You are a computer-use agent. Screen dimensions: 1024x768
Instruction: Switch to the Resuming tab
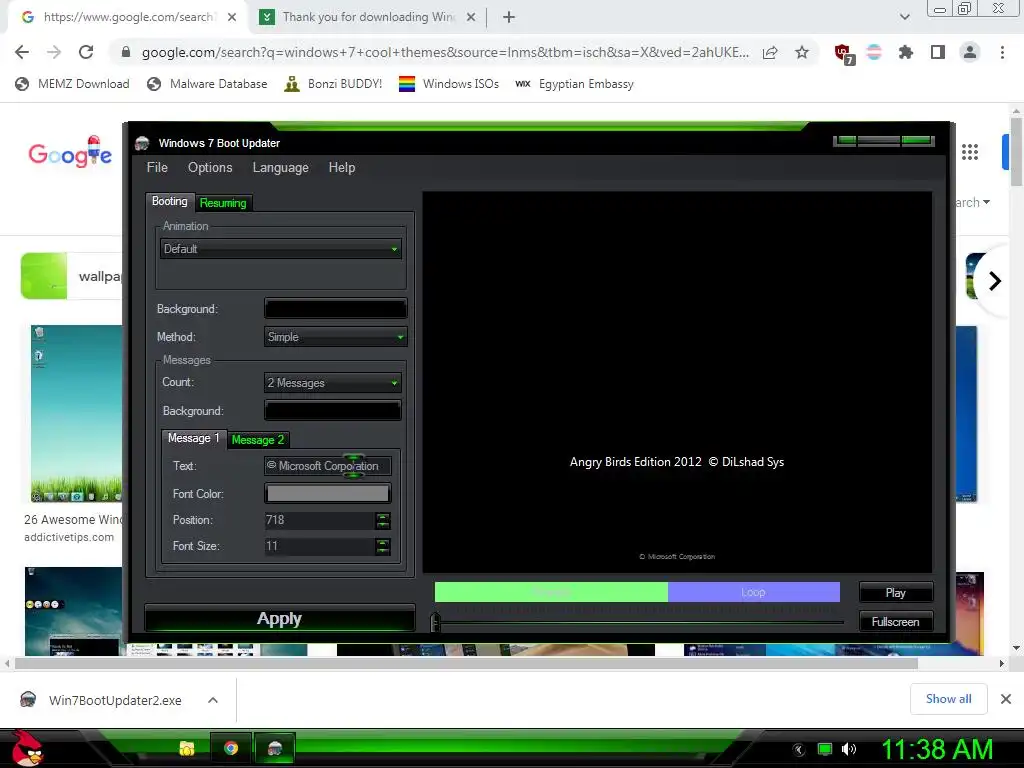(223, 203)
